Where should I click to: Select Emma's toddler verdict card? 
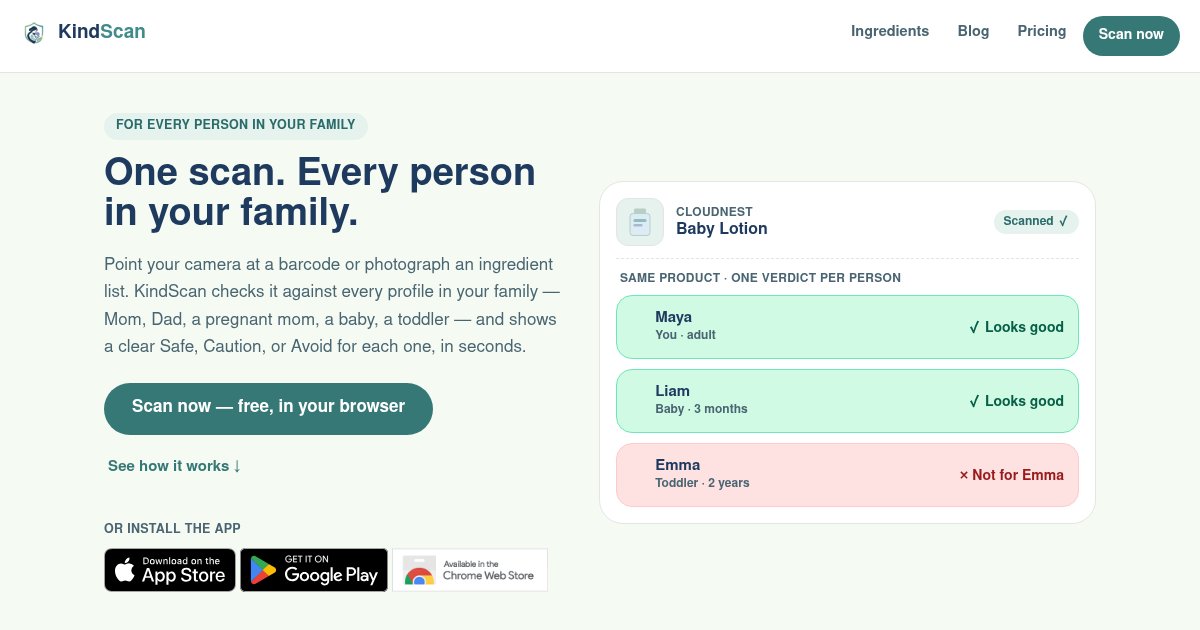847,475
